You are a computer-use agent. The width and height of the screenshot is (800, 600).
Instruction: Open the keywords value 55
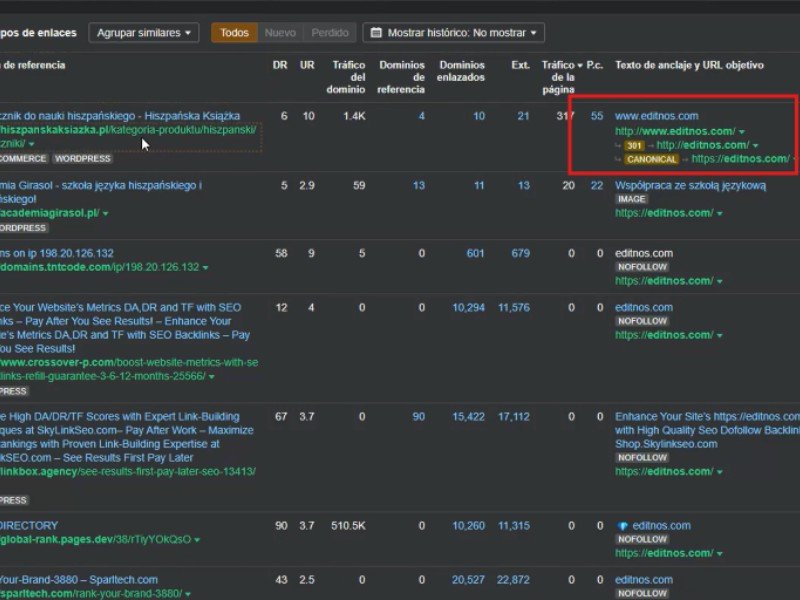coord(597,116)
